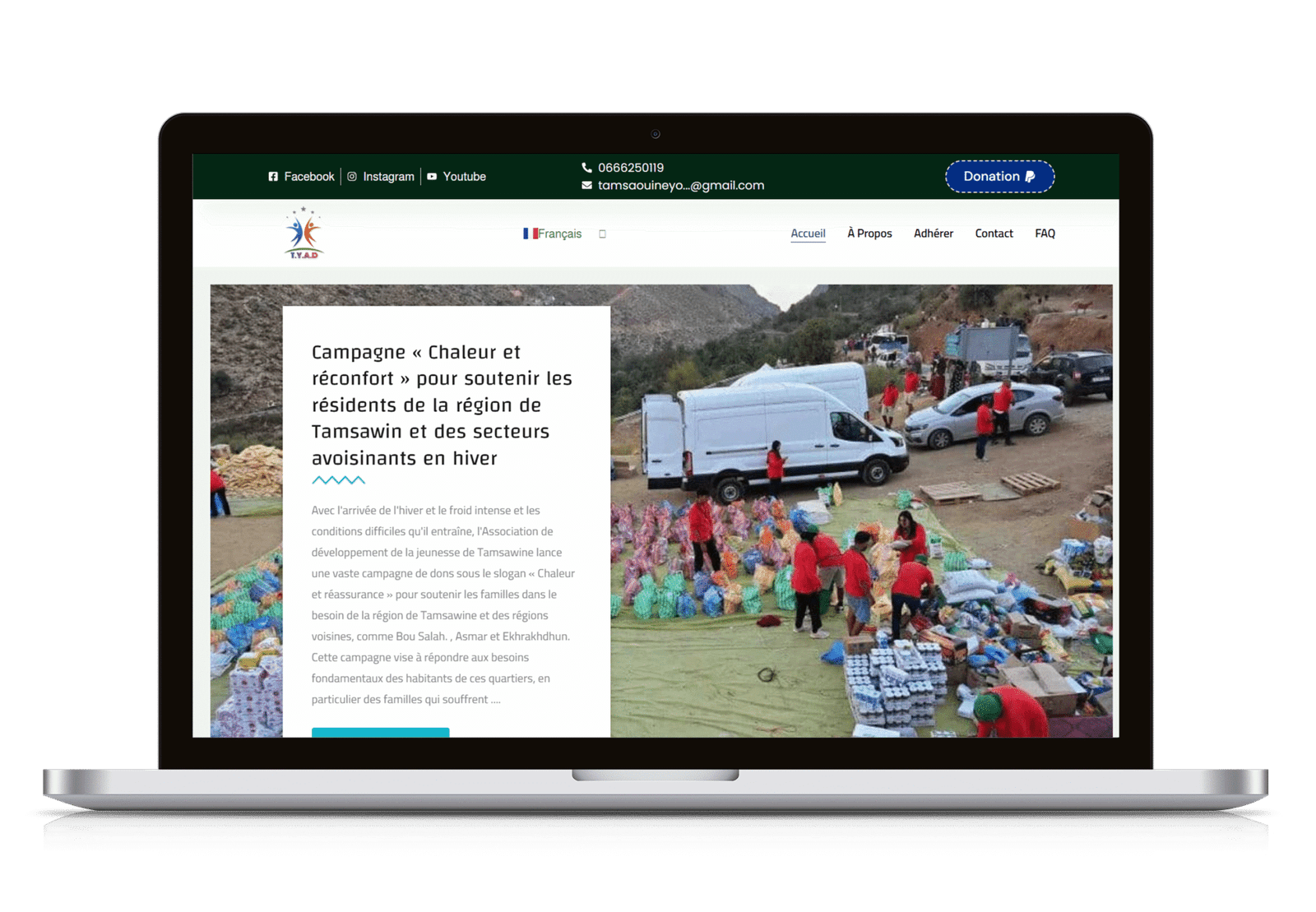Open Adhérer menu item
This screenshot has width=1316, height=912.
(x=934, y=234)
